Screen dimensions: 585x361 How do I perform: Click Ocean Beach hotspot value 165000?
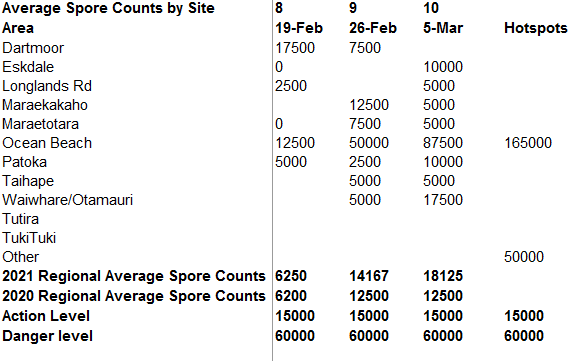click(x=528, y=143)
